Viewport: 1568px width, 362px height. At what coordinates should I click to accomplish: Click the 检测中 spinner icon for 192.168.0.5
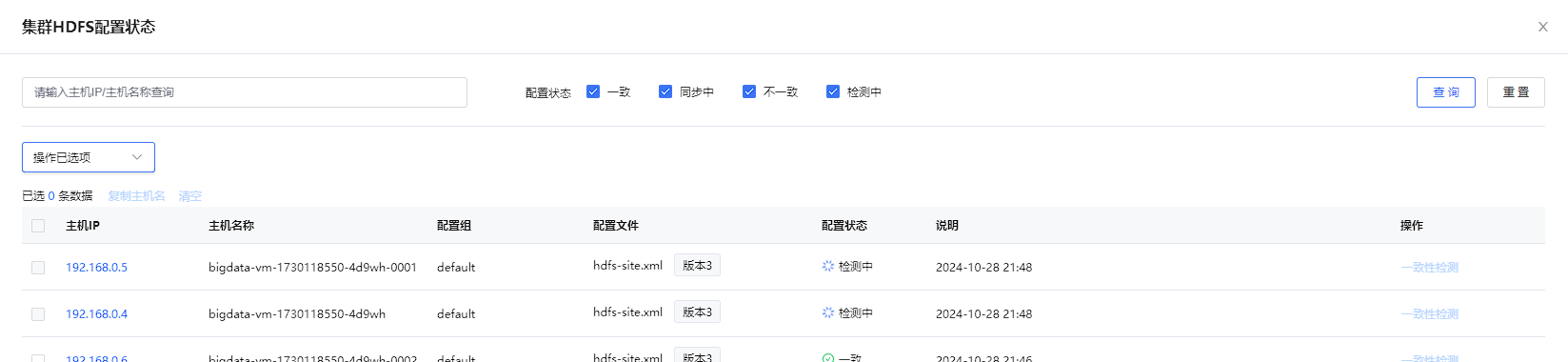[828, 267]
